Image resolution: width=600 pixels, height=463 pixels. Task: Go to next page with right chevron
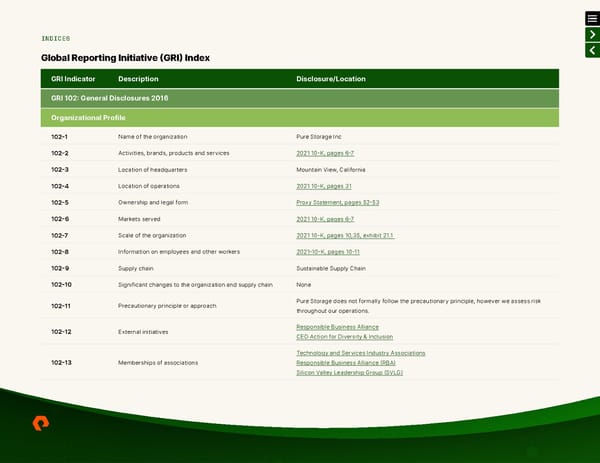[x=591, y=36]
